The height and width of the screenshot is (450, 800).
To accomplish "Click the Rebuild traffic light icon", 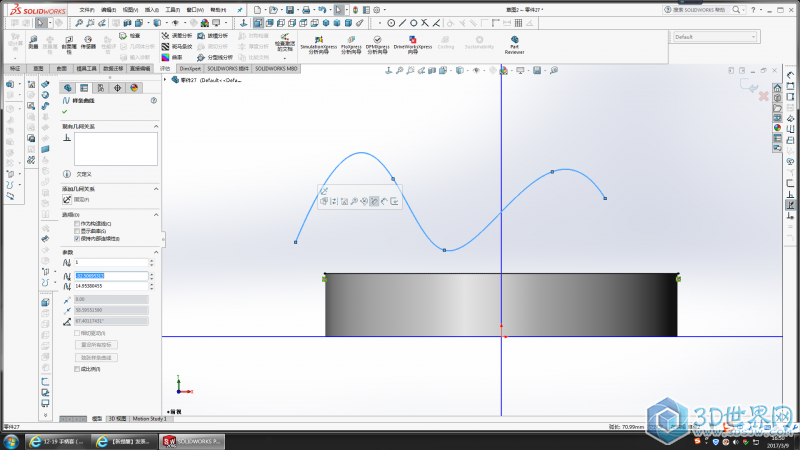I will (x=355, y=10).
